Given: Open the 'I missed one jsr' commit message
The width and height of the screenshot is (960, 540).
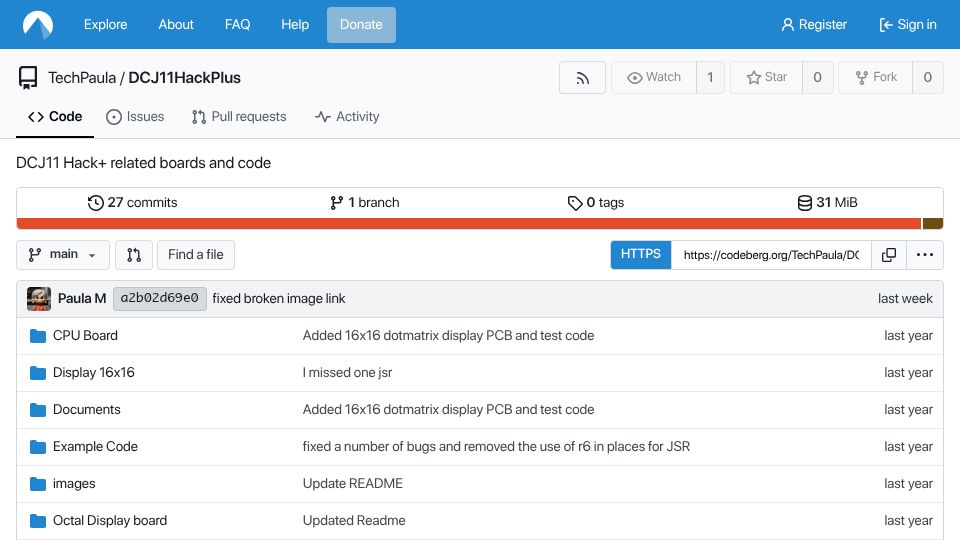Looking at the screenshot, I should pyautogui.click(x=347, y=372).
